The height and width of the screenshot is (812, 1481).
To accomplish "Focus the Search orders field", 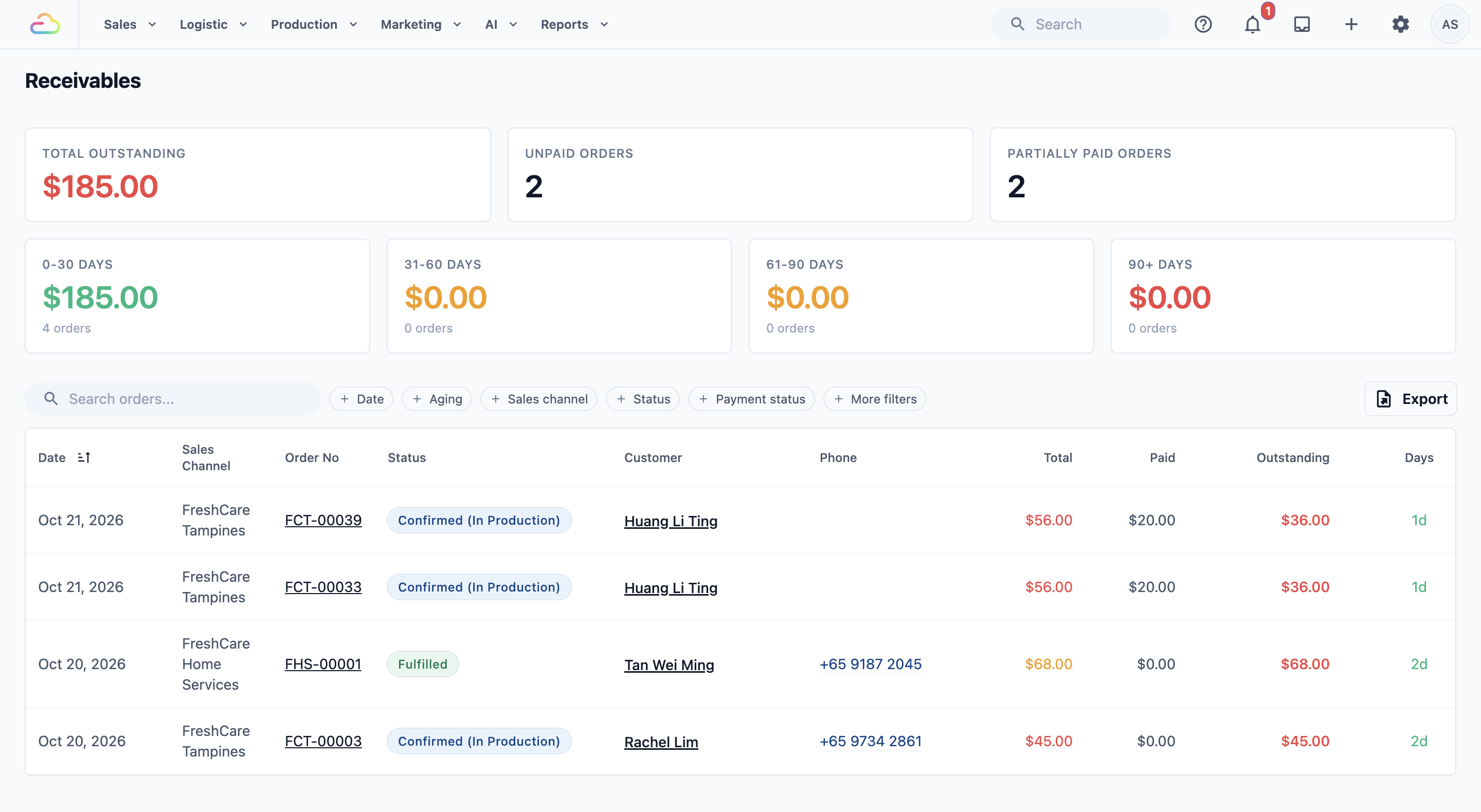I will (x=172, y=399).
